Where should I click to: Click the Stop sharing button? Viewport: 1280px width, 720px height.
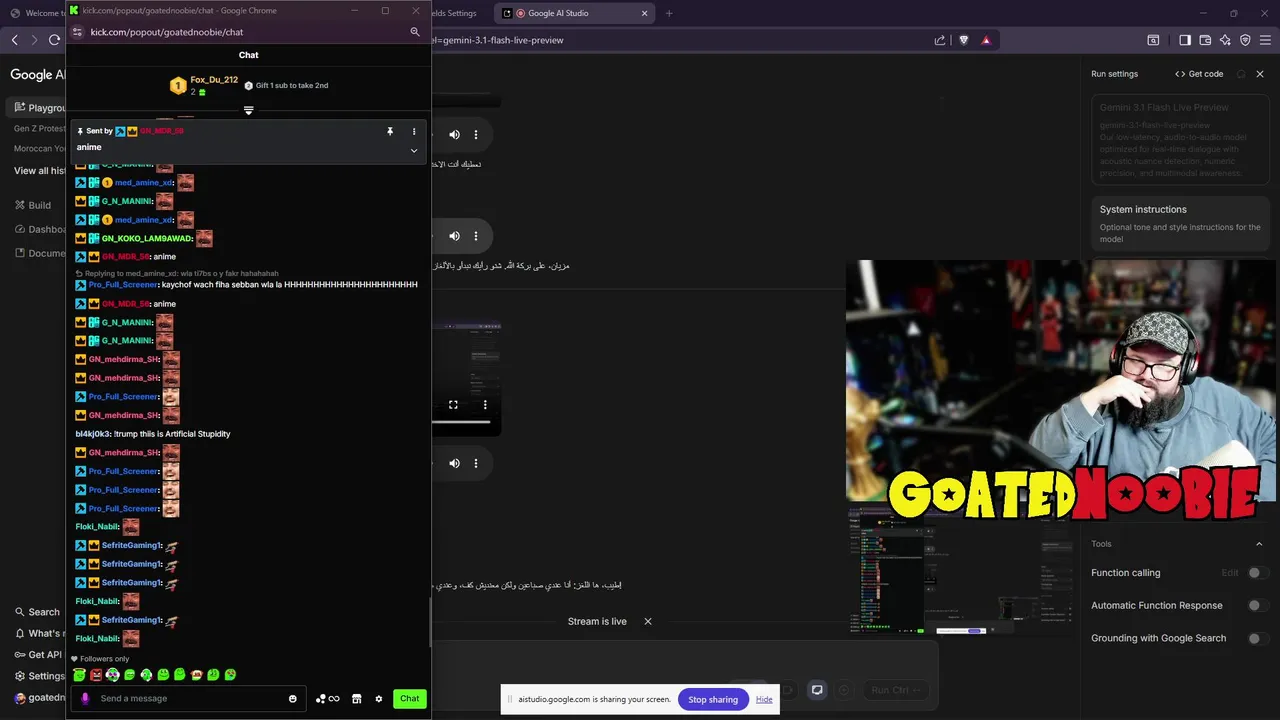point(713,699)
